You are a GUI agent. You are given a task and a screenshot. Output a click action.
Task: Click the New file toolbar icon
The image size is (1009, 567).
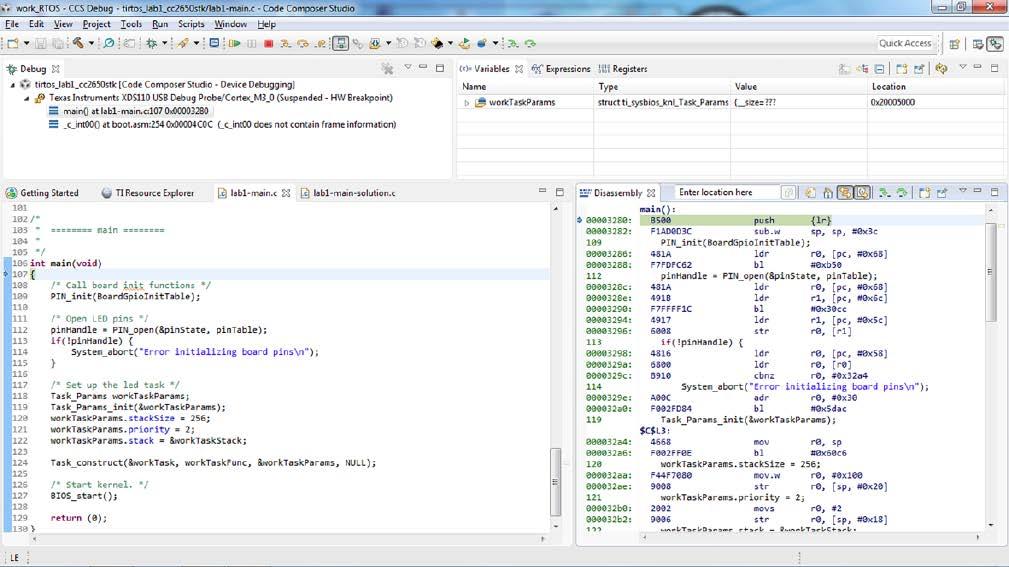(x=13, y=43)
